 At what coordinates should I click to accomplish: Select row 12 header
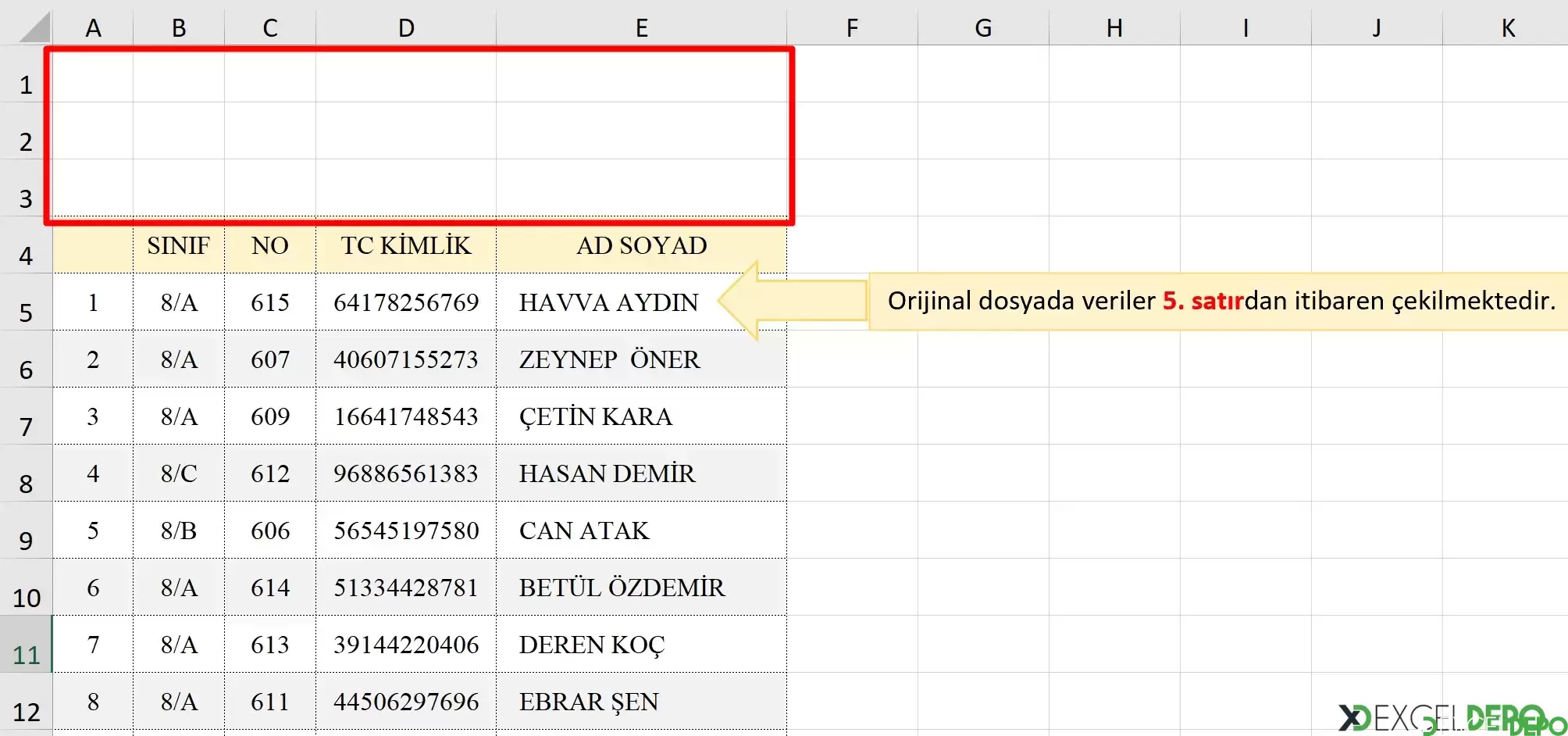point(26,701)
